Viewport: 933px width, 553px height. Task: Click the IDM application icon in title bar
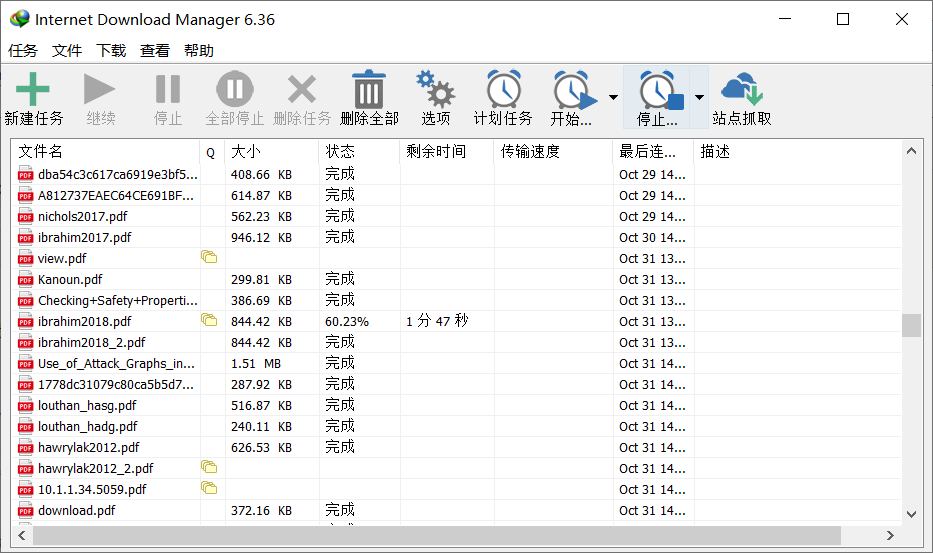point(20,19)
